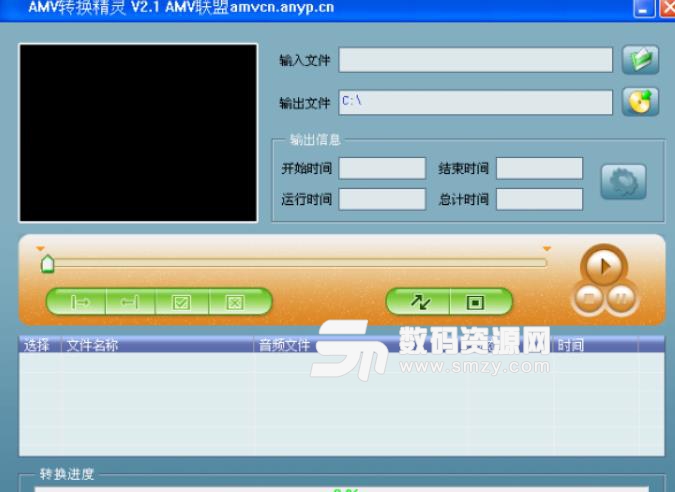675x492 pixels.
Task: Click the 总计时间 field
Action: coord(539,199)
